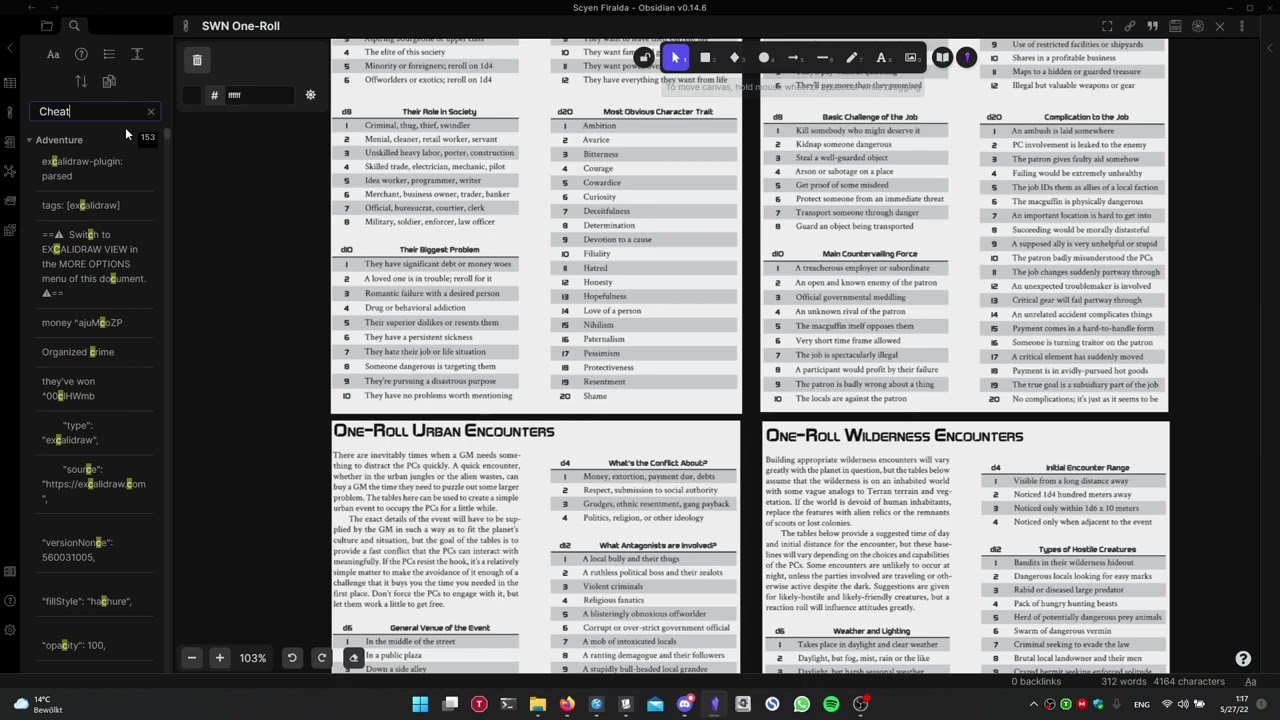Toggle fullscreen mode header icon

click(1107, 26)
